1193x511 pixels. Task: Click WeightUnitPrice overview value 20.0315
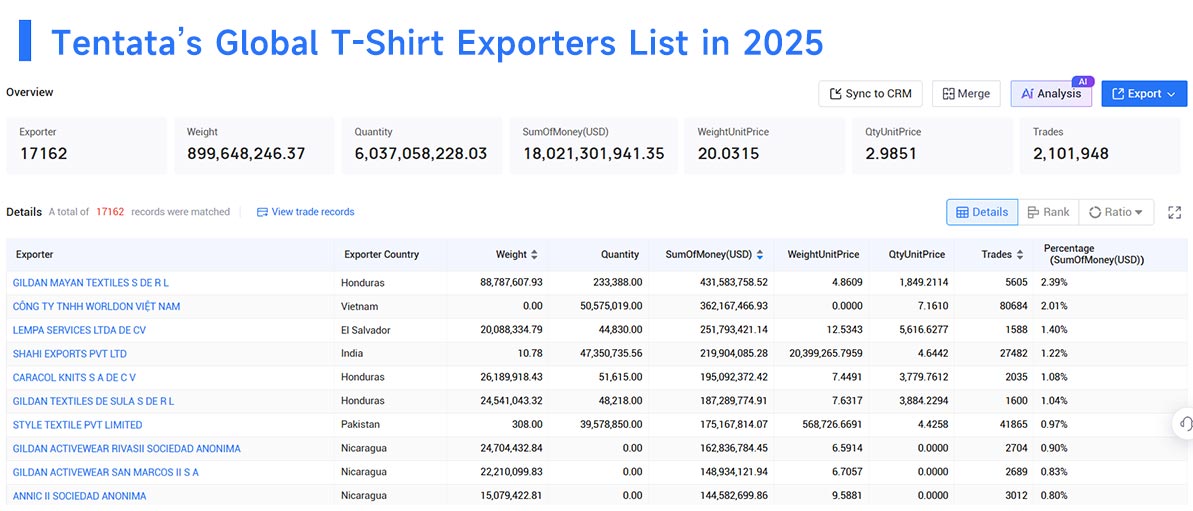(728, 154)
